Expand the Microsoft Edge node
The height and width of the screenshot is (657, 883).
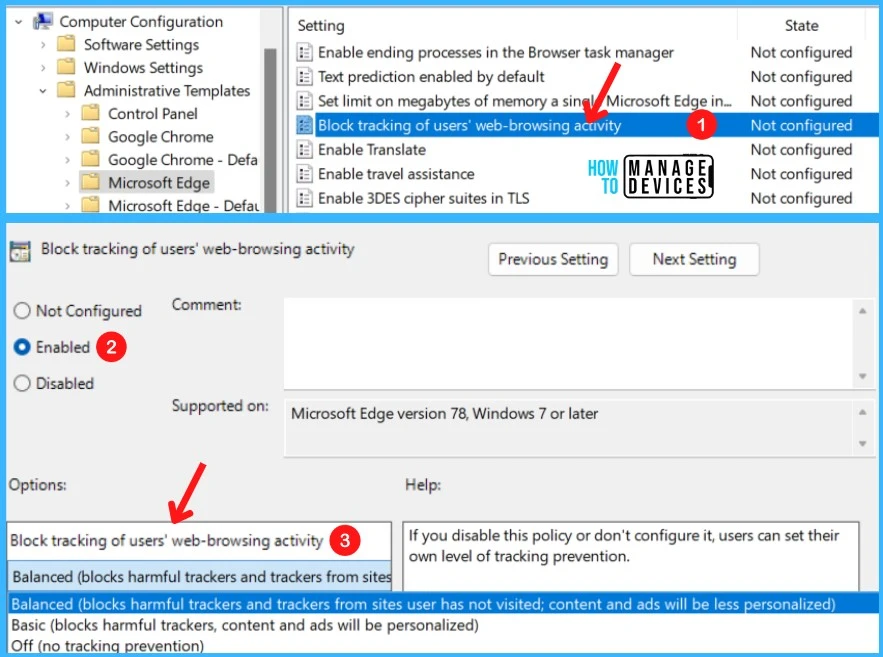pos(68,183)
